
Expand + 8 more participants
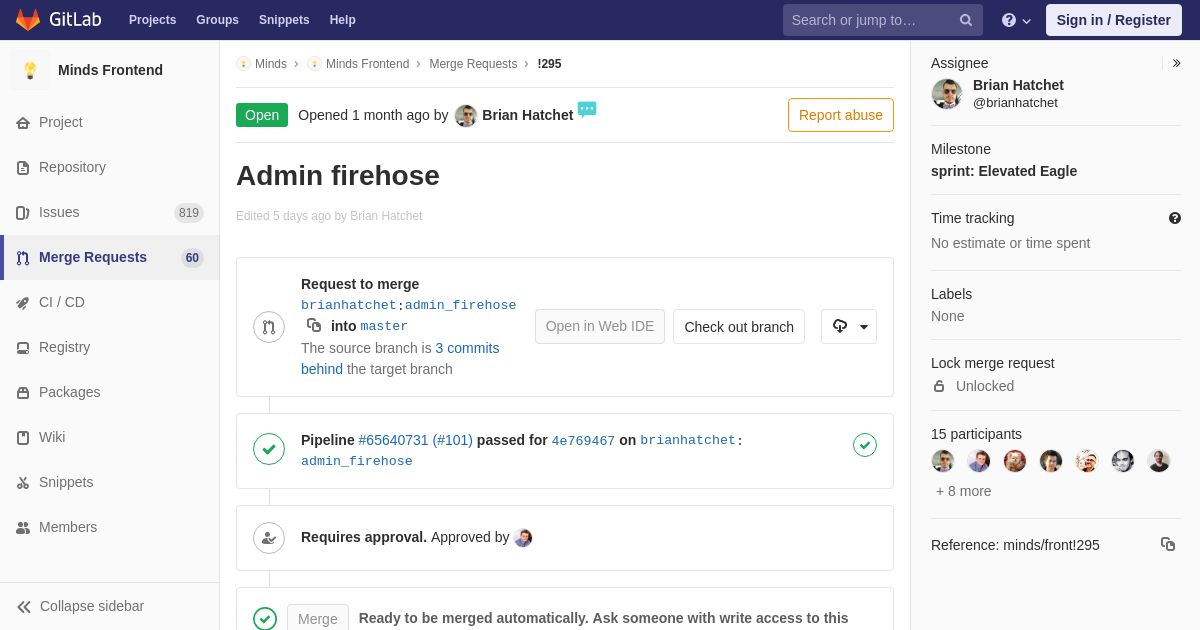964,491
